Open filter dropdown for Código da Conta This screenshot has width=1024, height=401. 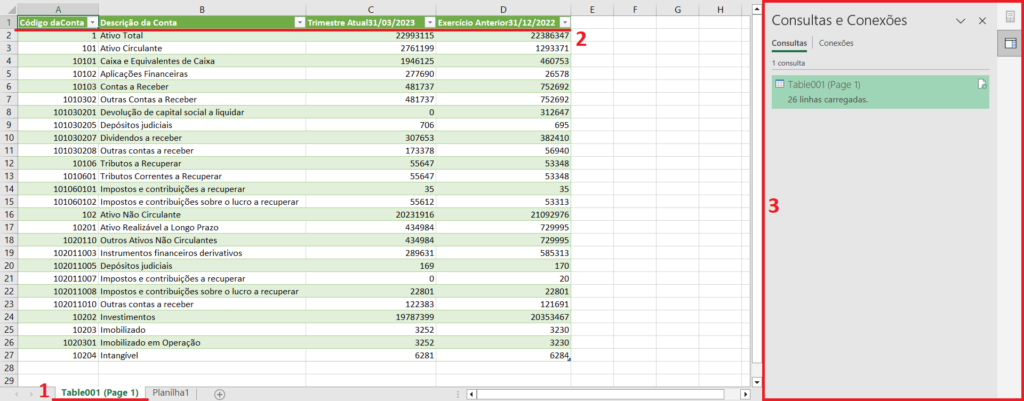tap(93, 22)
